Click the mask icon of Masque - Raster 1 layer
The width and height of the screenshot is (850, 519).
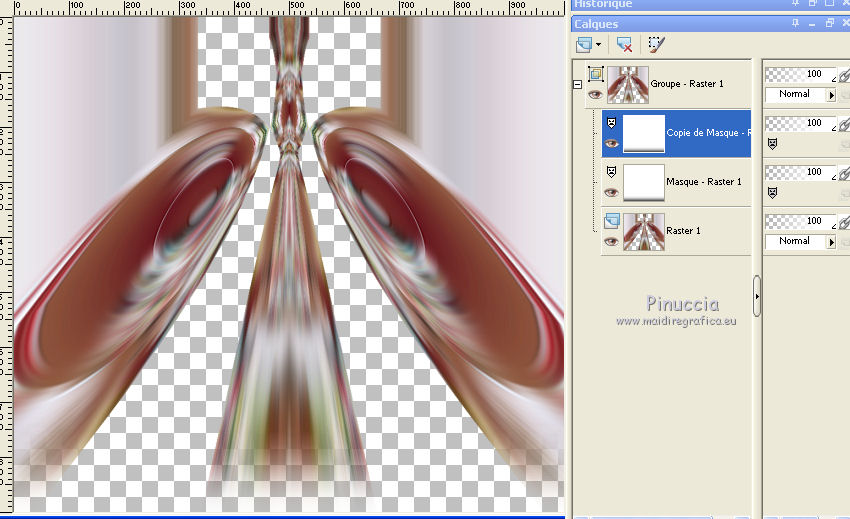coord(611,172)
